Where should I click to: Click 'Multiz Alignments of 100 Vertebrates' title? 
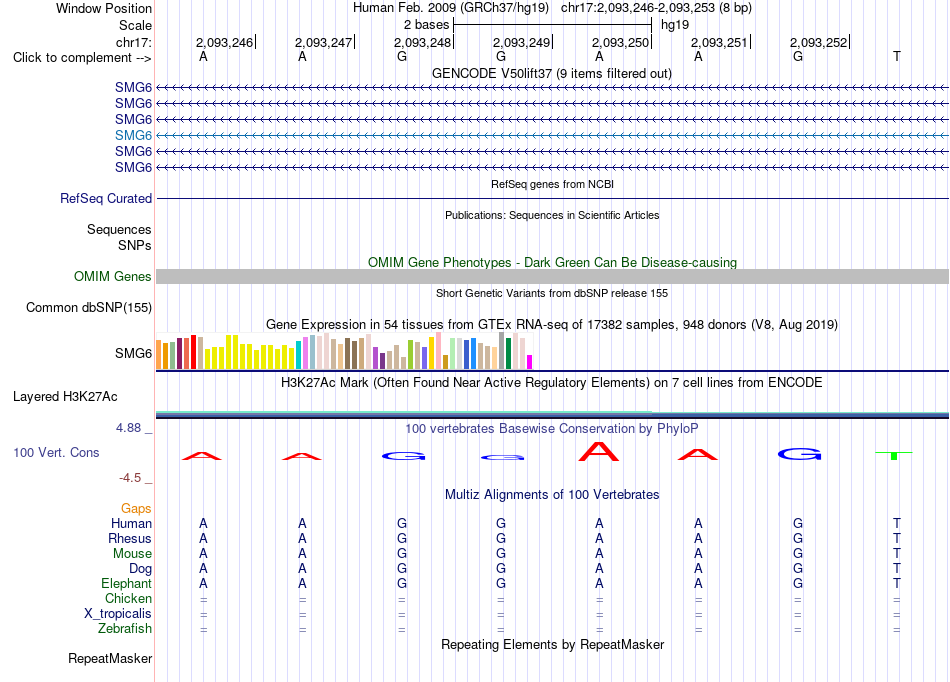552,494
